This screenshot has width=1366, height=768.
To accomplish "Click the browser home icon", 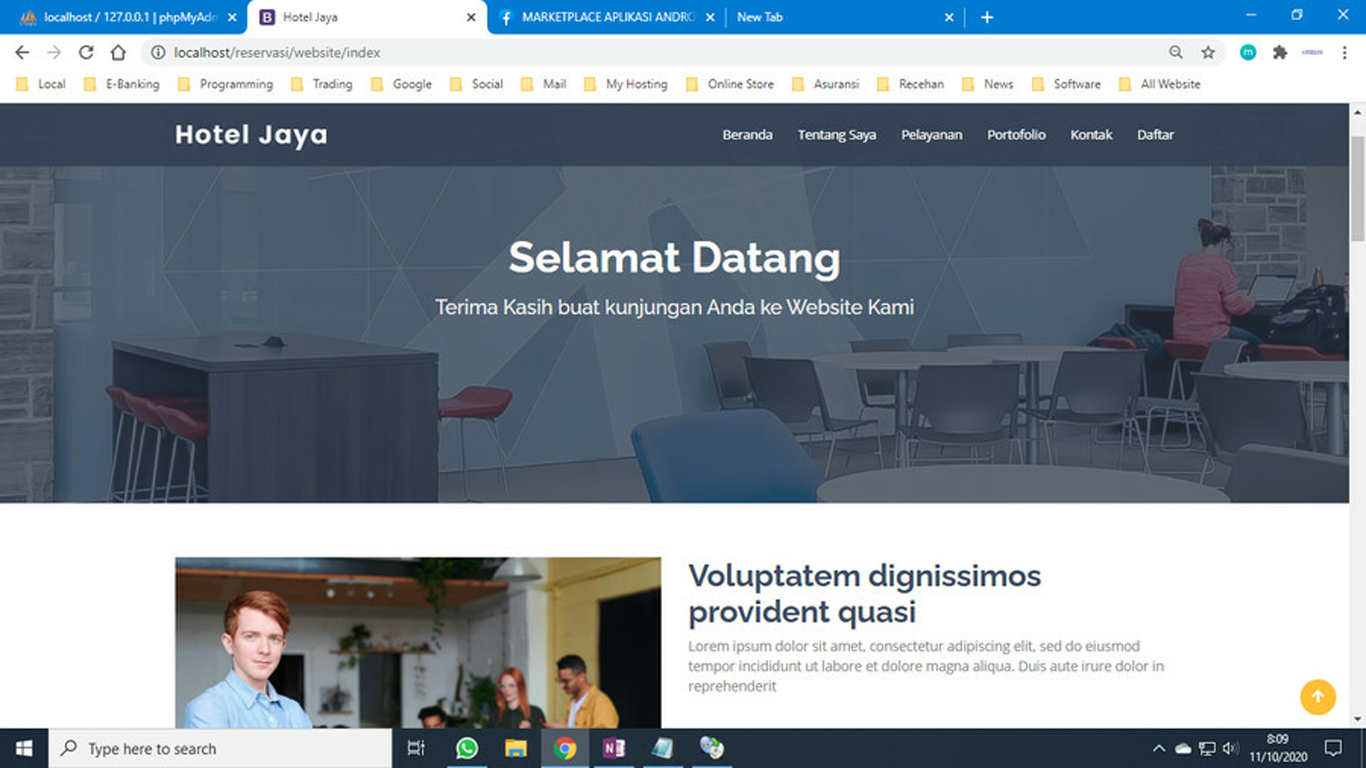I will (118, 53).
